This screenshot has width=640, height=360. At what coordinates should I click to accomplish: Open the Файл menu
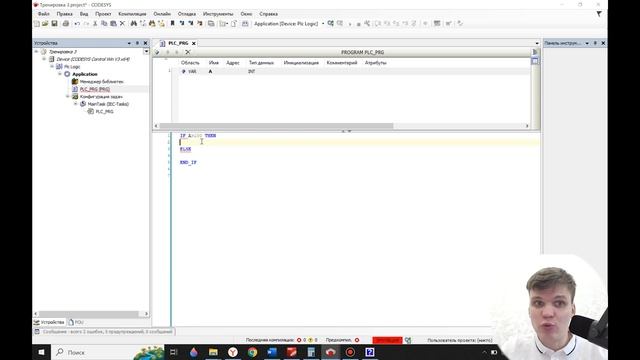[x=44, y=14]
